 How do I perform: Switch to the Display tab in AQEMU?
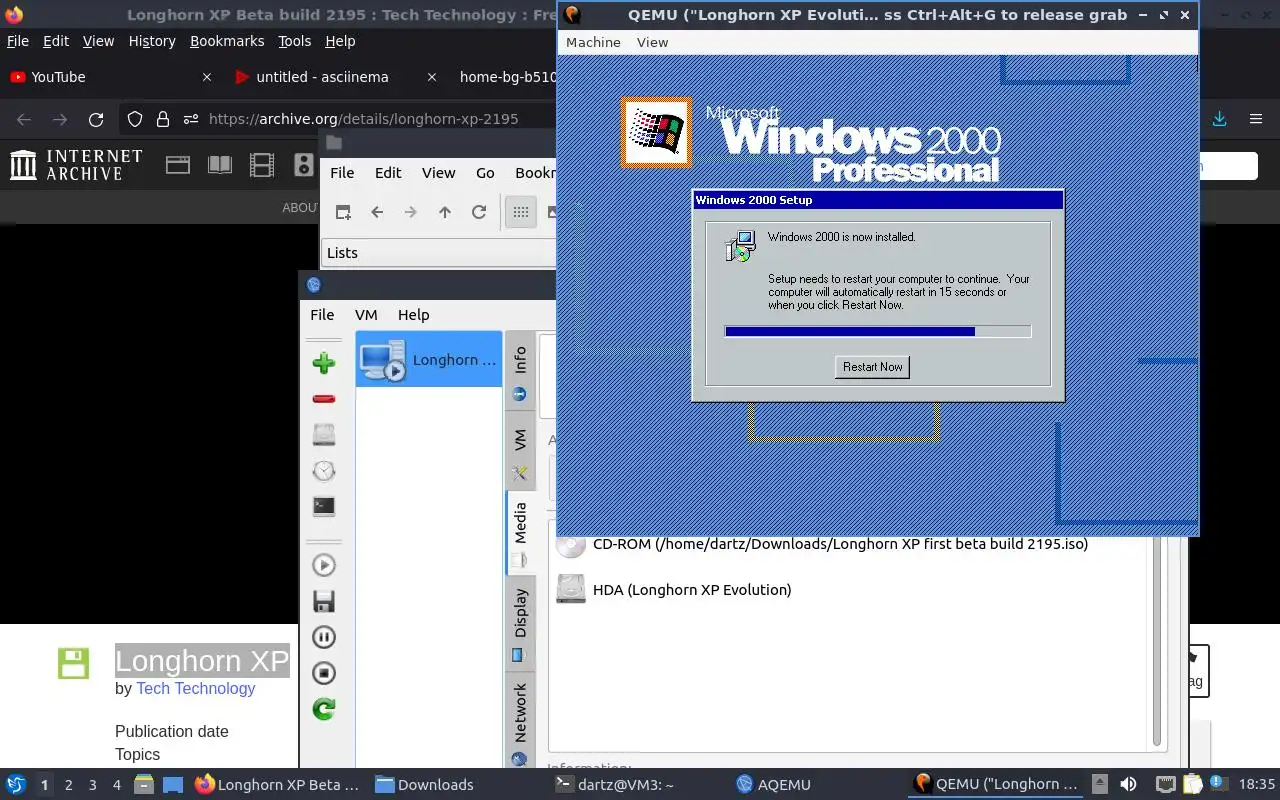[x=520, y=624]
